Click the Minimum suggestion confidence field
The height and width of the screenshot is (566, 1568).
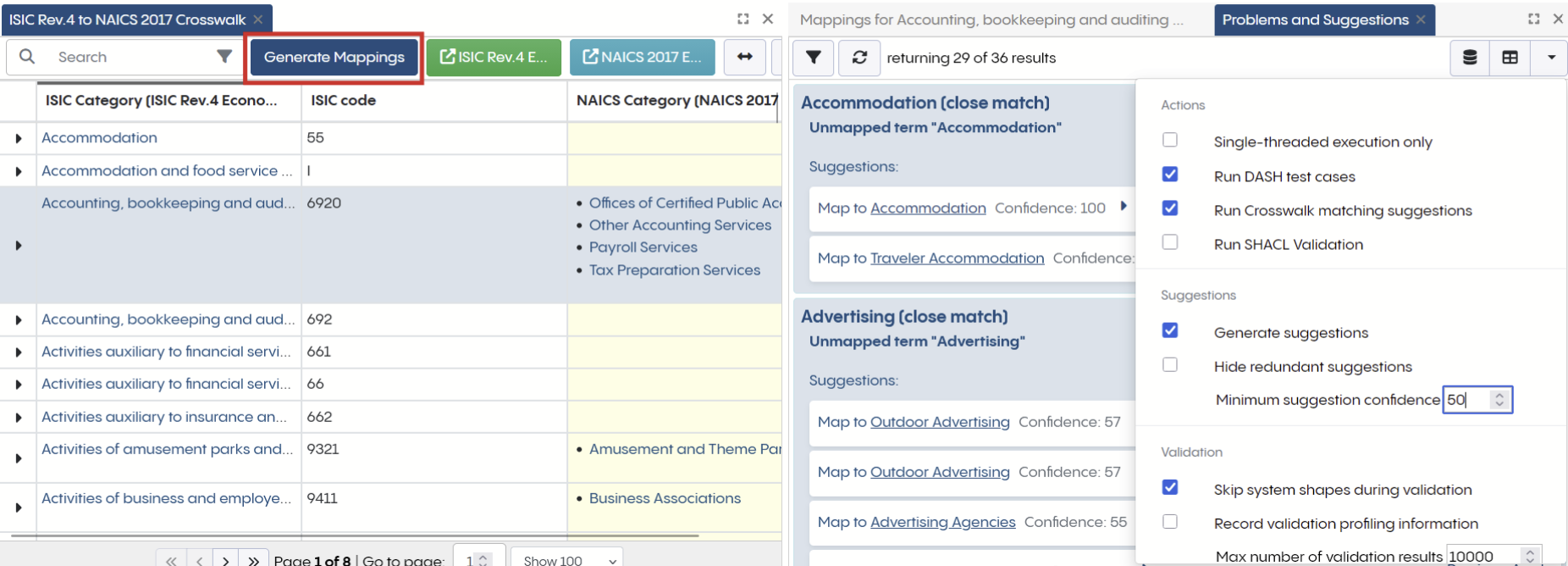coord(1477,400)
